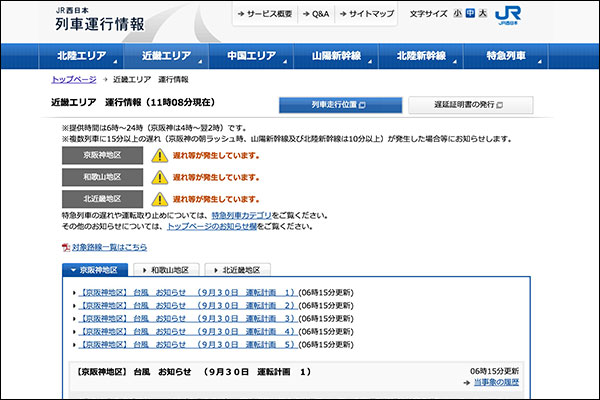The width and height of the screenshot is (600, 400).
Task: Go to トップページ breadcrumb link
Action: pyautogui.click(x=74, y=78)
